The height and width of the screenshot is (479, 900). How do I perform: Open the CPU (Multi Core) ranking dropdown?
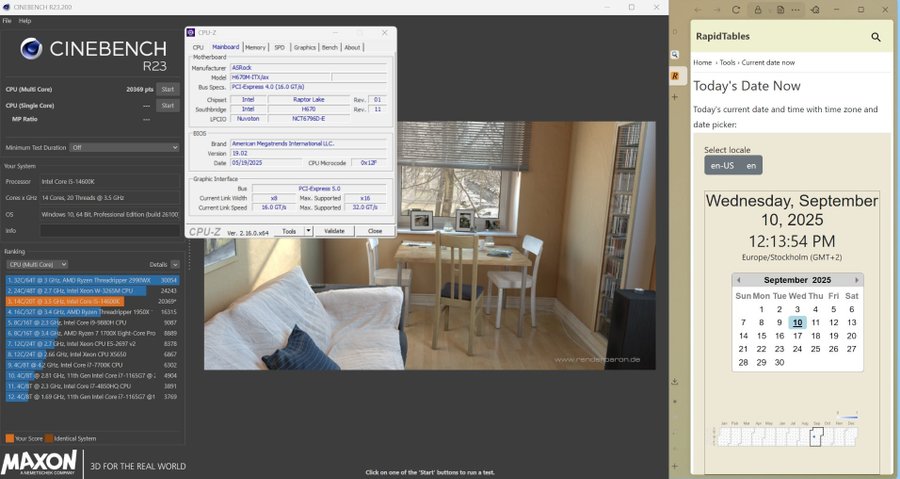click(37, 264)
